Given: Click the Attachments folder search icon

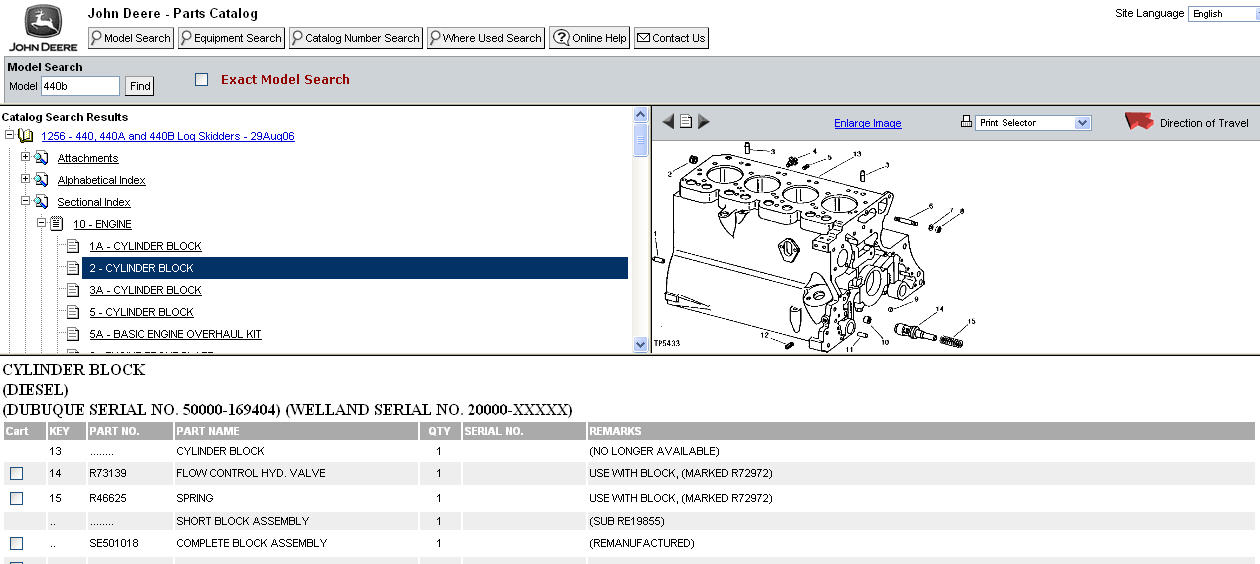Looking at the screenshot, I should (x=42, y=158).
